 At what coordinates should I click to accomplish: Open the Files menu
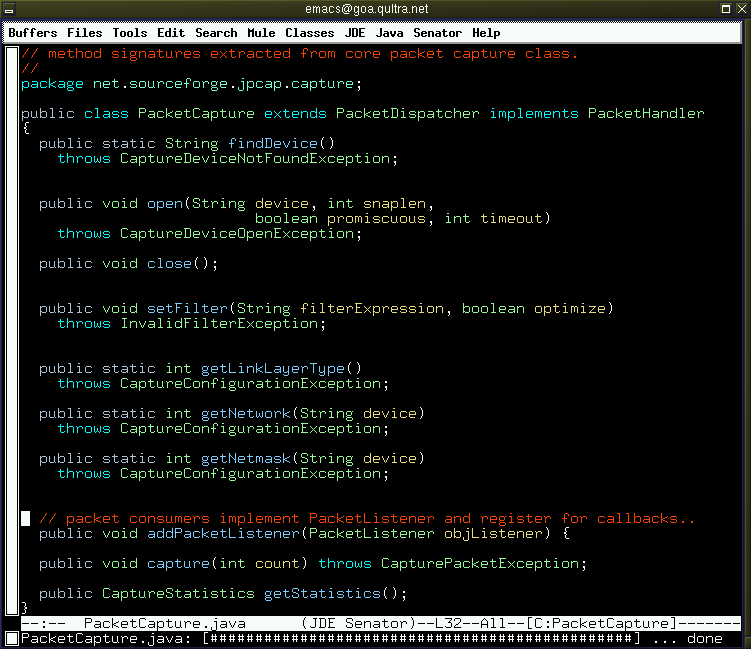click(x=84, y=33)
